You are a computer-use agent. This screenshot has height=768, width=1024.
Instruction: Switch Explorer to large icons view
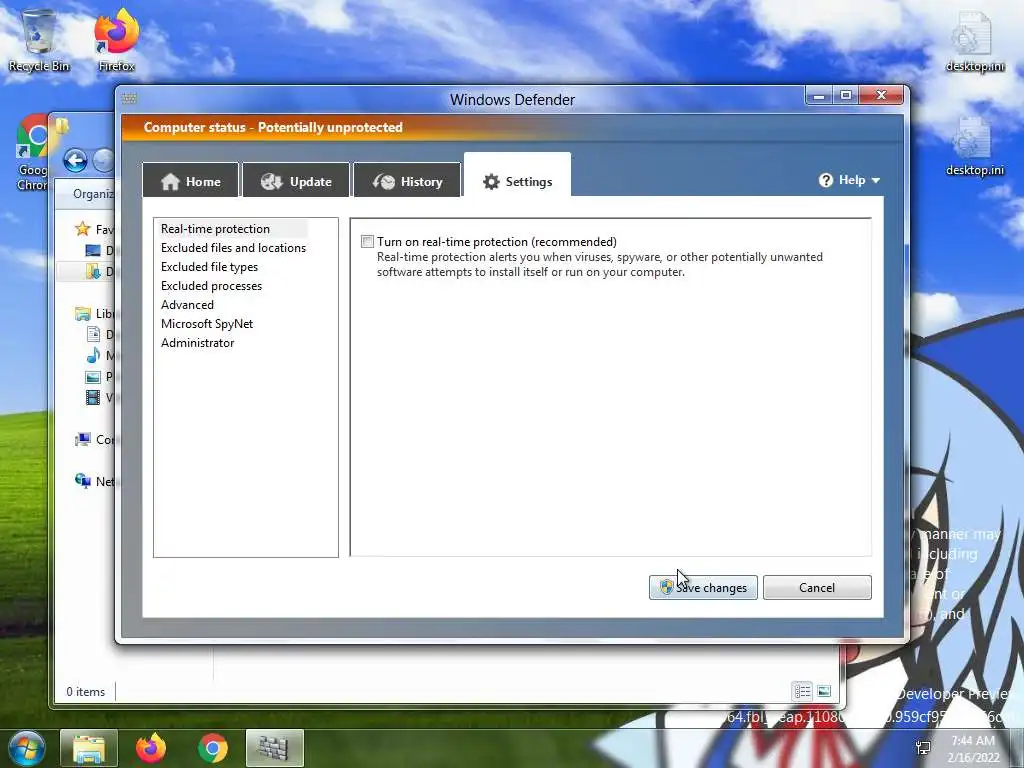pos(824,691)
